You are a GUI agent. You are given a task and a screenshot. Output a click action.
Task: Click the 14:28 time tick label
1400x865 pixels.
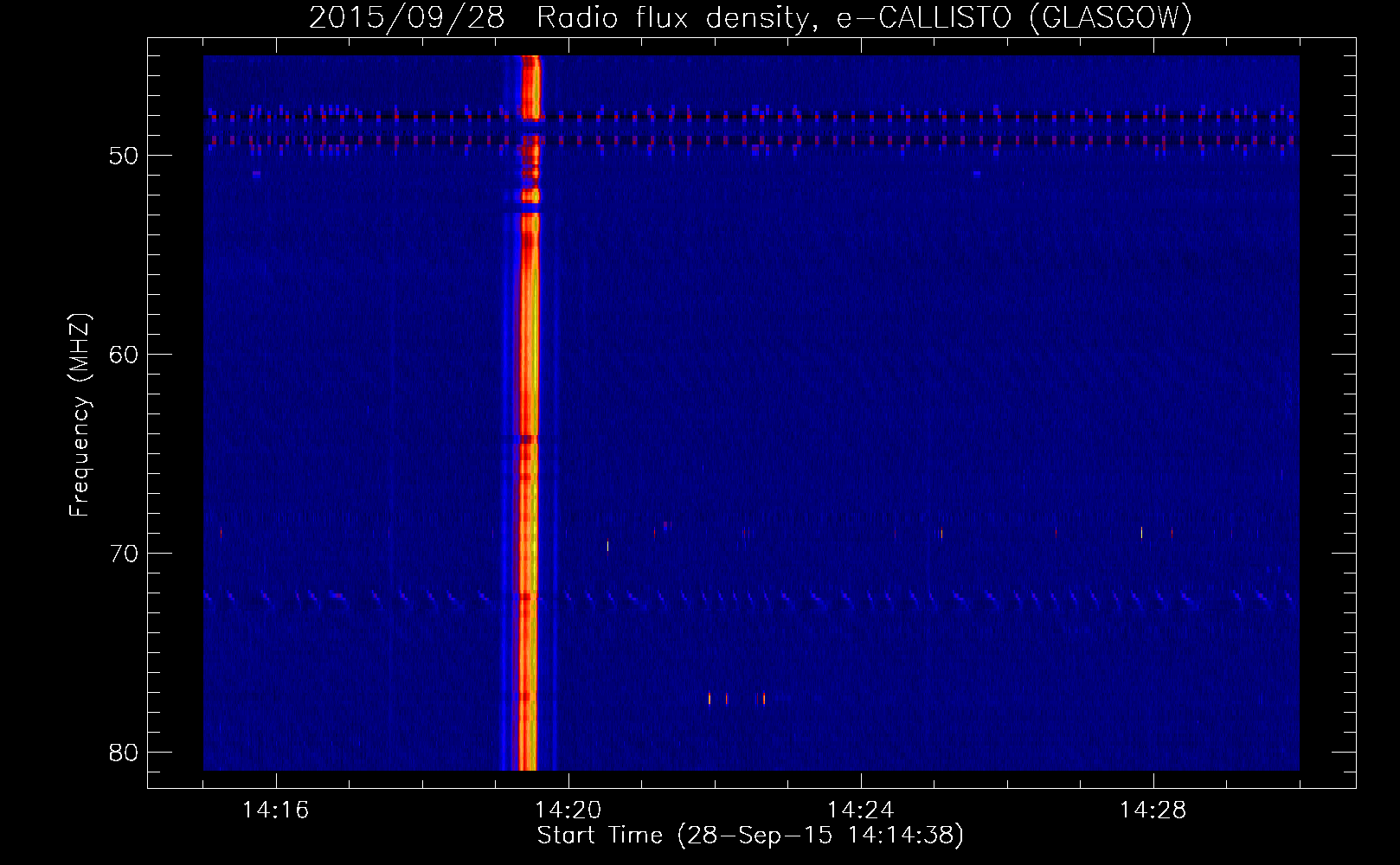pos(1153,811)
